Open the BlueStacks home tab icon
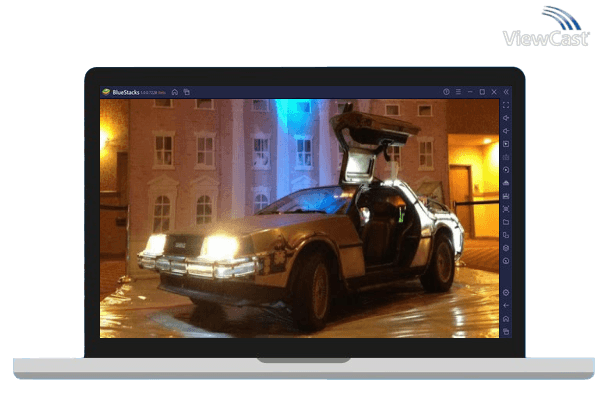 (x=175, y=92)
